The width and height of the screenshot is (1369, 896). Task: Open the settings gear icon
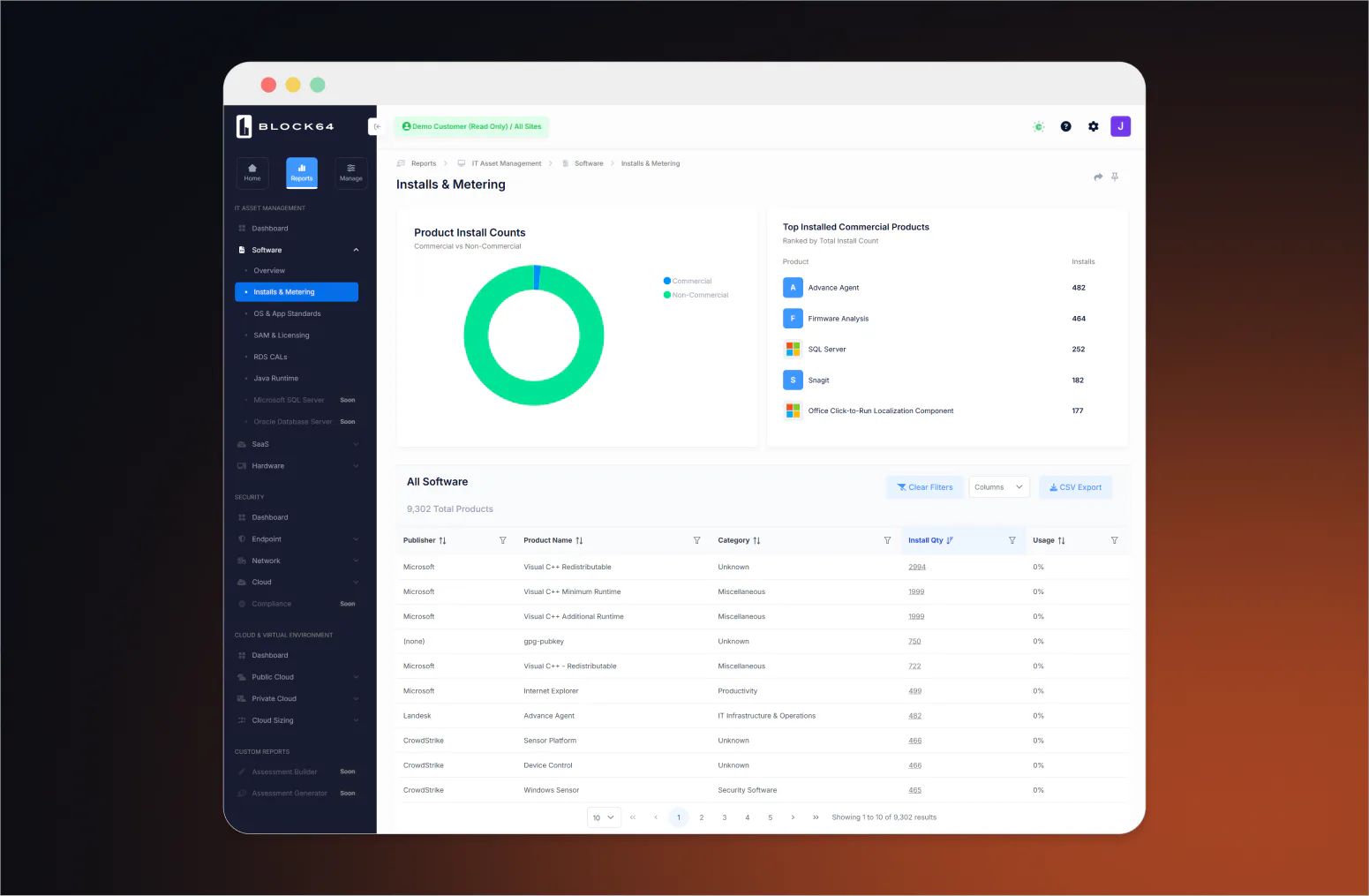(1094, 126)
